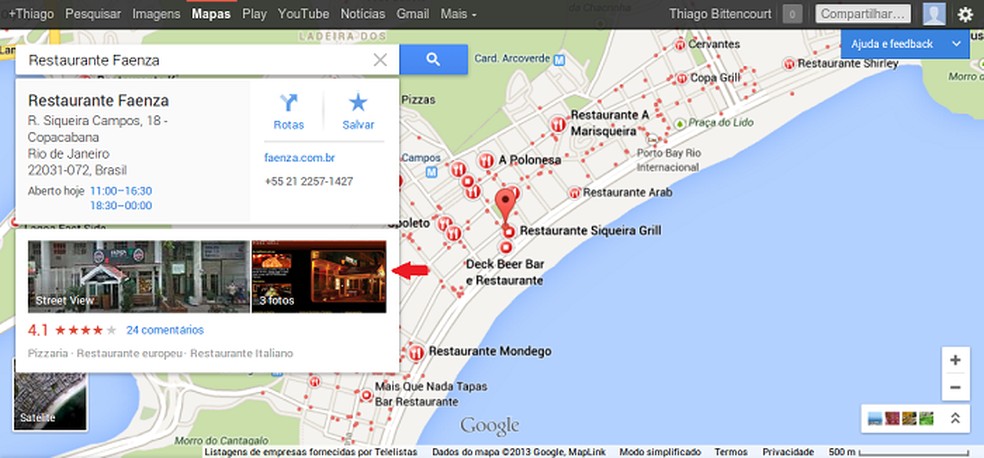The image size is (984, 458).
Task: Open the faenza.com.br website link
Action: click(x=299, y=157)
